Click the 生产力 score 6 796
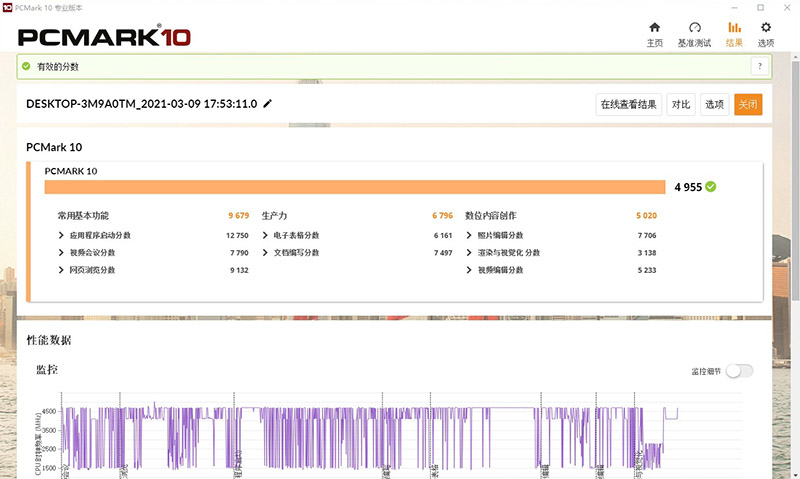The width and height of the screenshot is (800, 479). click(442, 215)
